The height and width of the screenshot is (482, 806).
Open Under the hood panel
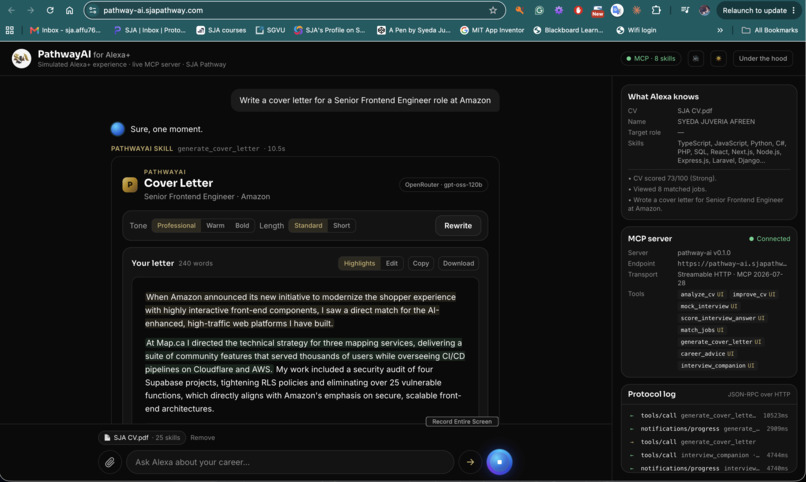pyautogui.click(x=763, y=59)
